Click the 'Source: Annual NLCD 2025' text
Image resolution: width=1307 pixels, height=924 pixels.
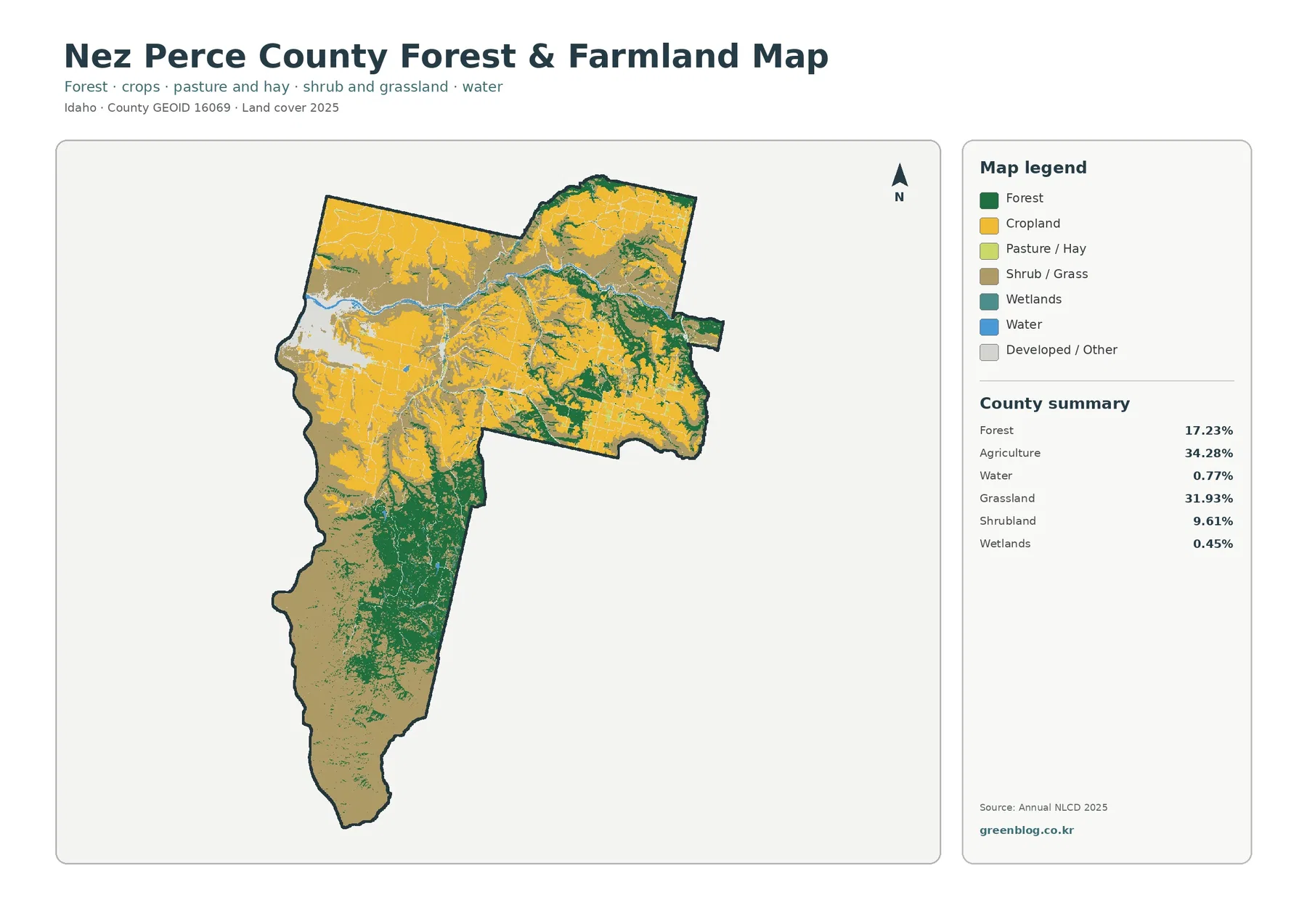[x=1043, y=807]
